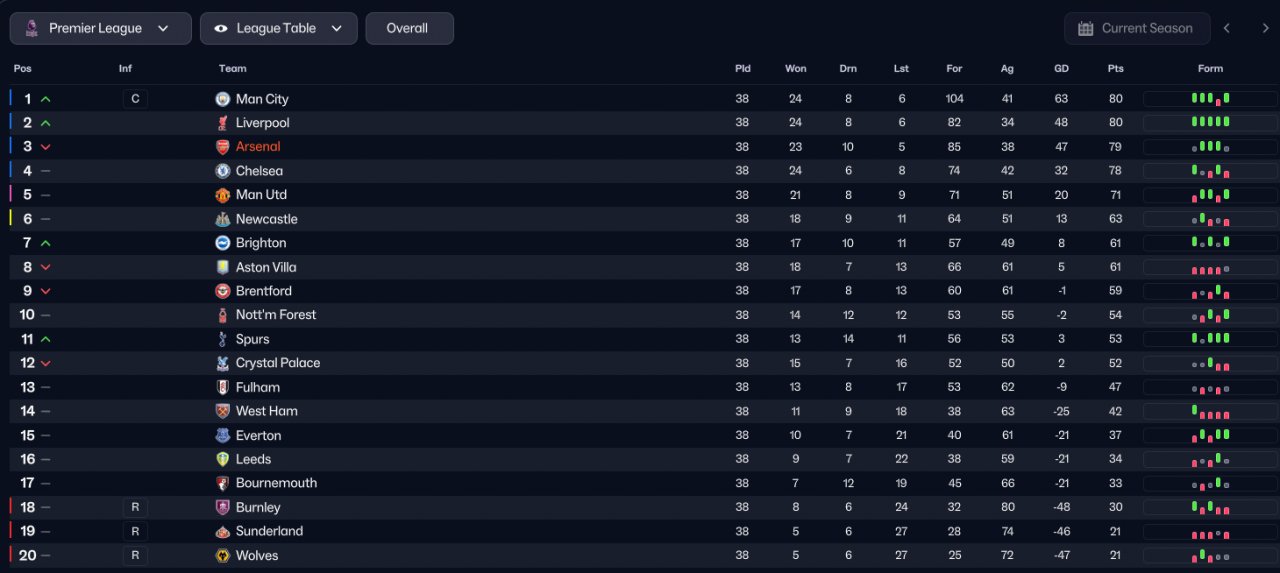Image resolution: width=1280 pixels, height=573 pixels.
Task: Click the Wolves club badge
Action: coord(222,556)
